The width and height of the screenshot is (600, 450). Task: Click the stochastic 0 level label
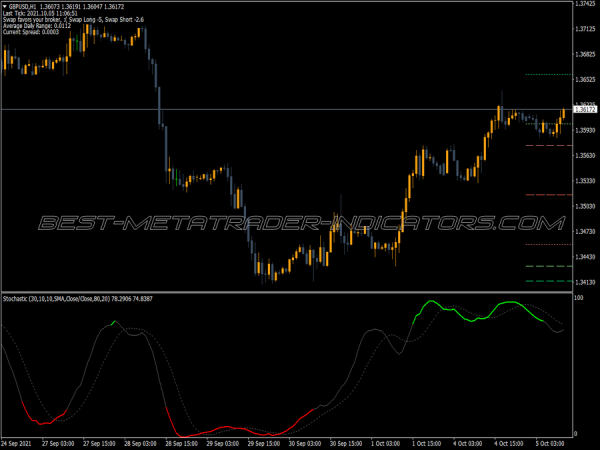tap(576, 434)
